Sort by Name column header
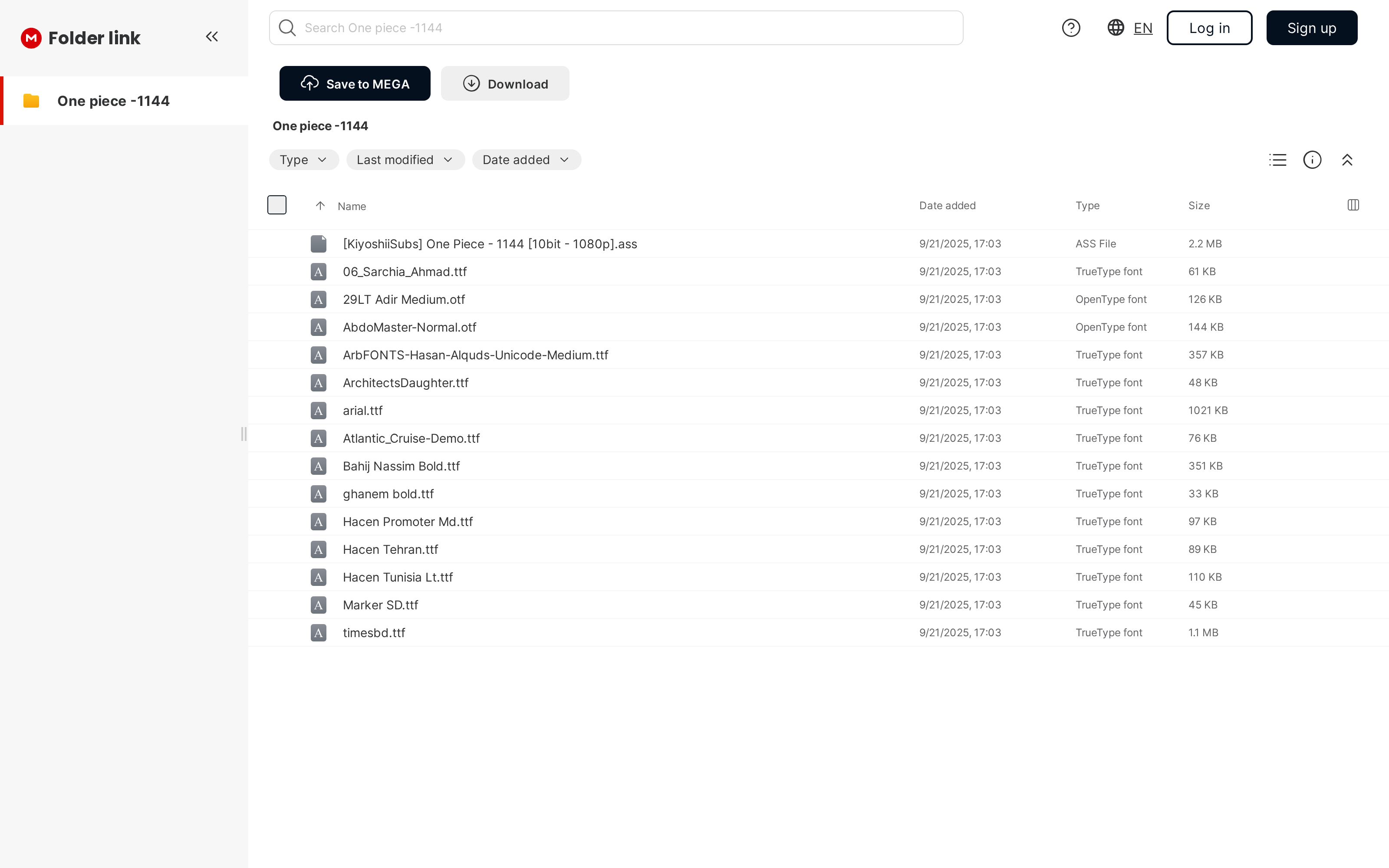 tap(352, 206)
